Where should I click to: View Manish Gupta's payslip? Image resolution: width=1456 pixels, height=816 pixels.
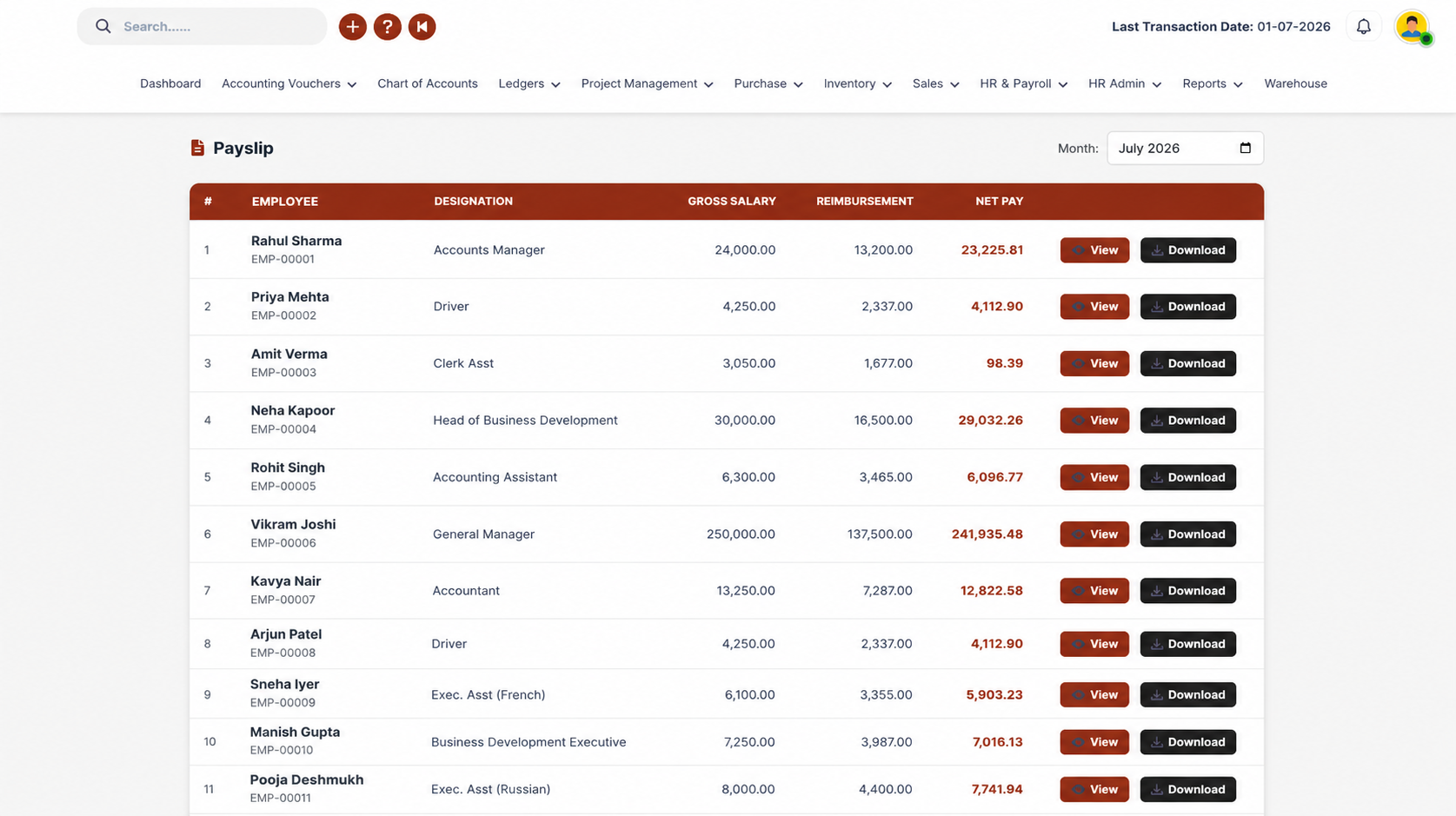(x=1094, y=742)
